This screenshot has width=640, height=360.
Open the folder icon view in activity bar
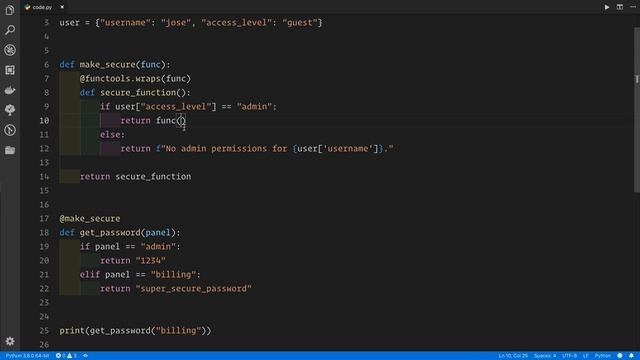[x=10, y=150]
